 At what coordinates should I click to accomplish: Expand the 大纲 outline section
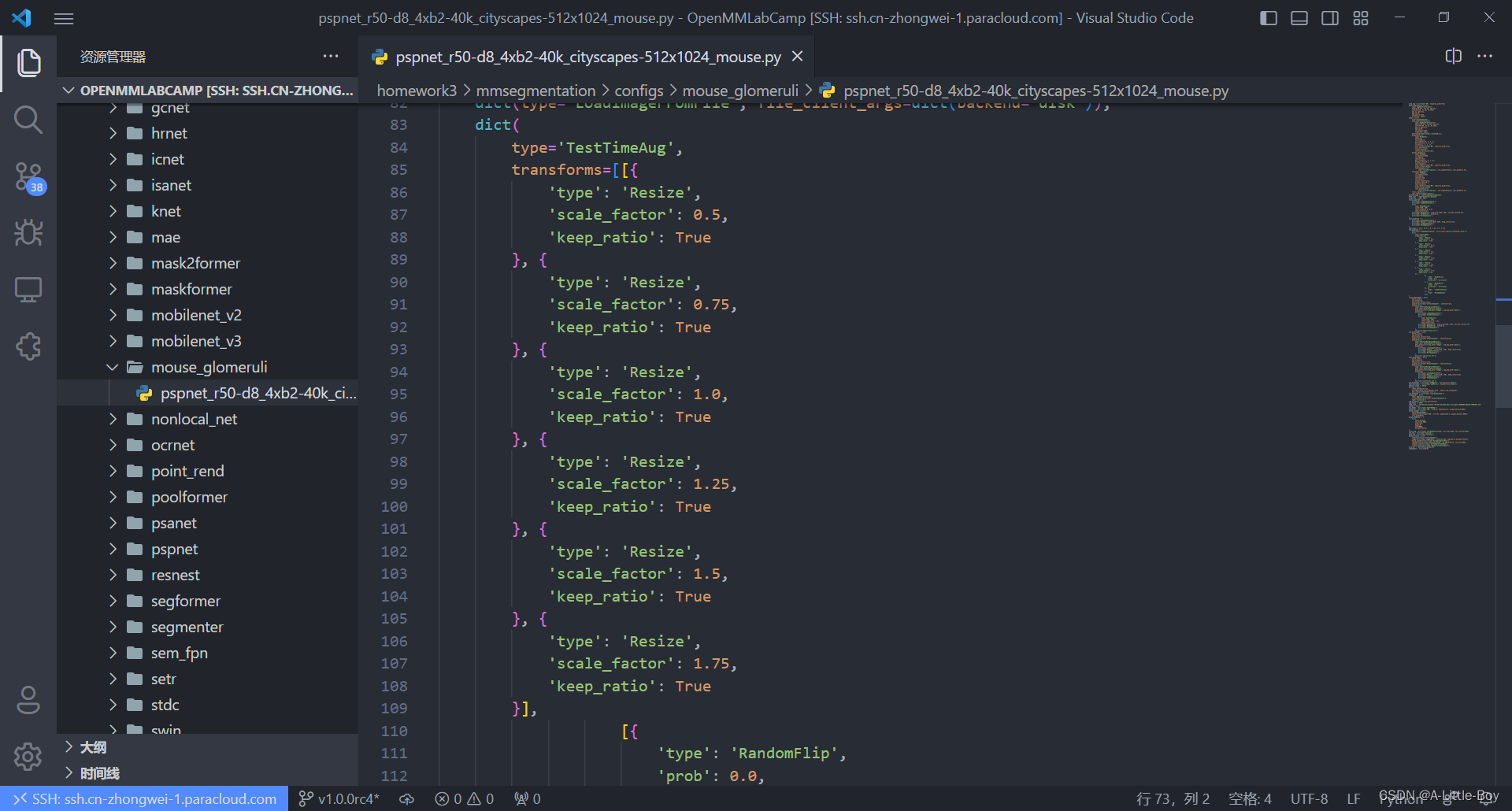(208, 747)
